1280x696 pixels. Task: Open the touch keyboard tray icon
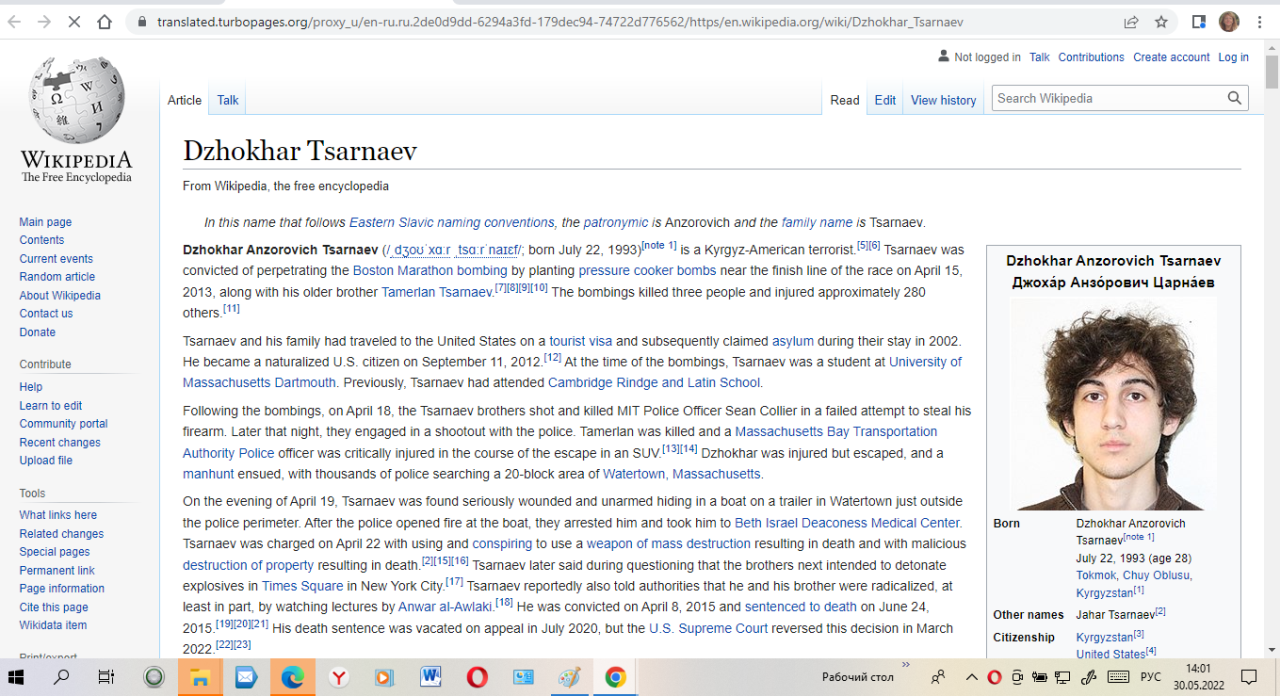(x=1118, y=677)
